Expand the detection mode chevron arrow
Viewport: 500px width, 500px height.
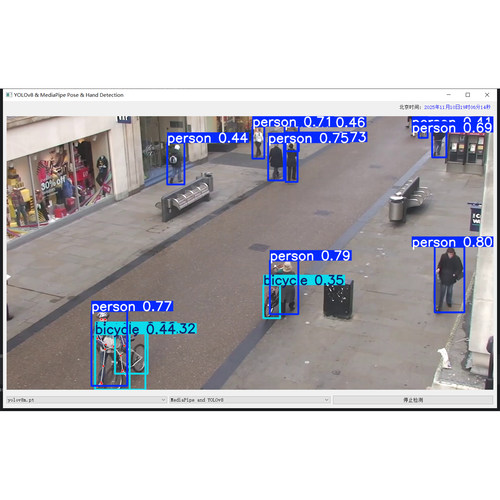tap(327, 400)
